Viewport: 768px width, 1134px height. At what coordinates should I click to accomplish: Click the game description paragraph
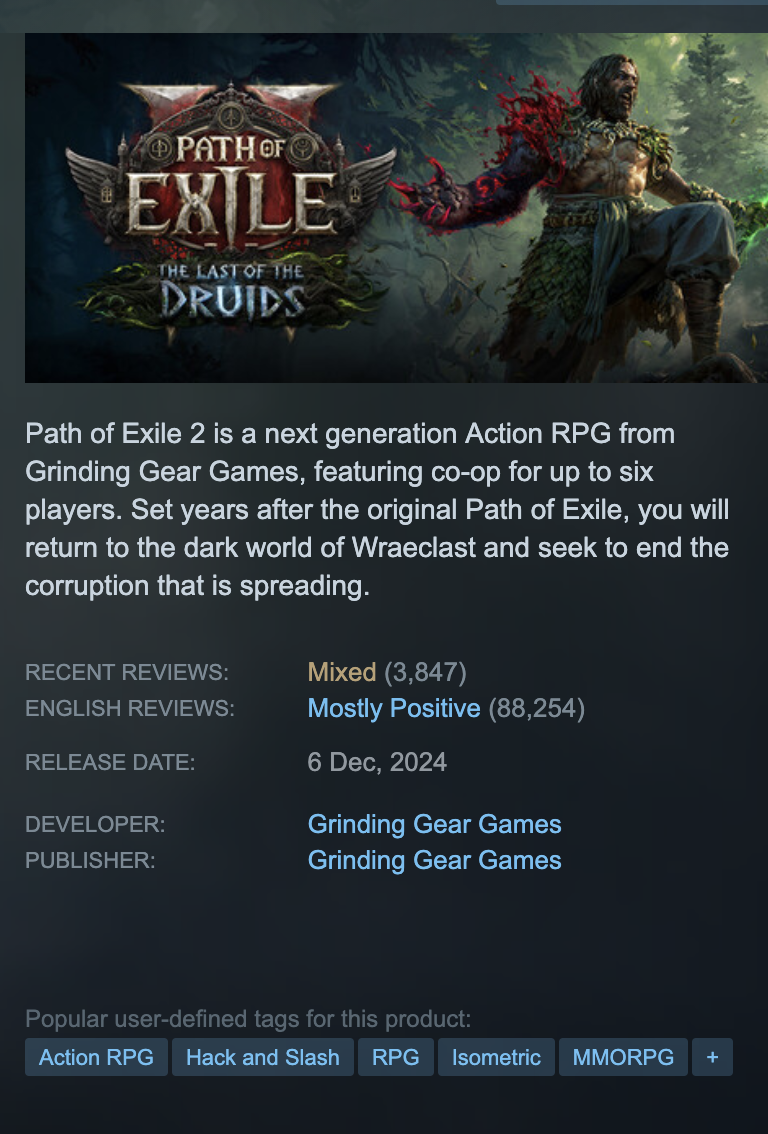pyautogui.click(x=377, y=510)
